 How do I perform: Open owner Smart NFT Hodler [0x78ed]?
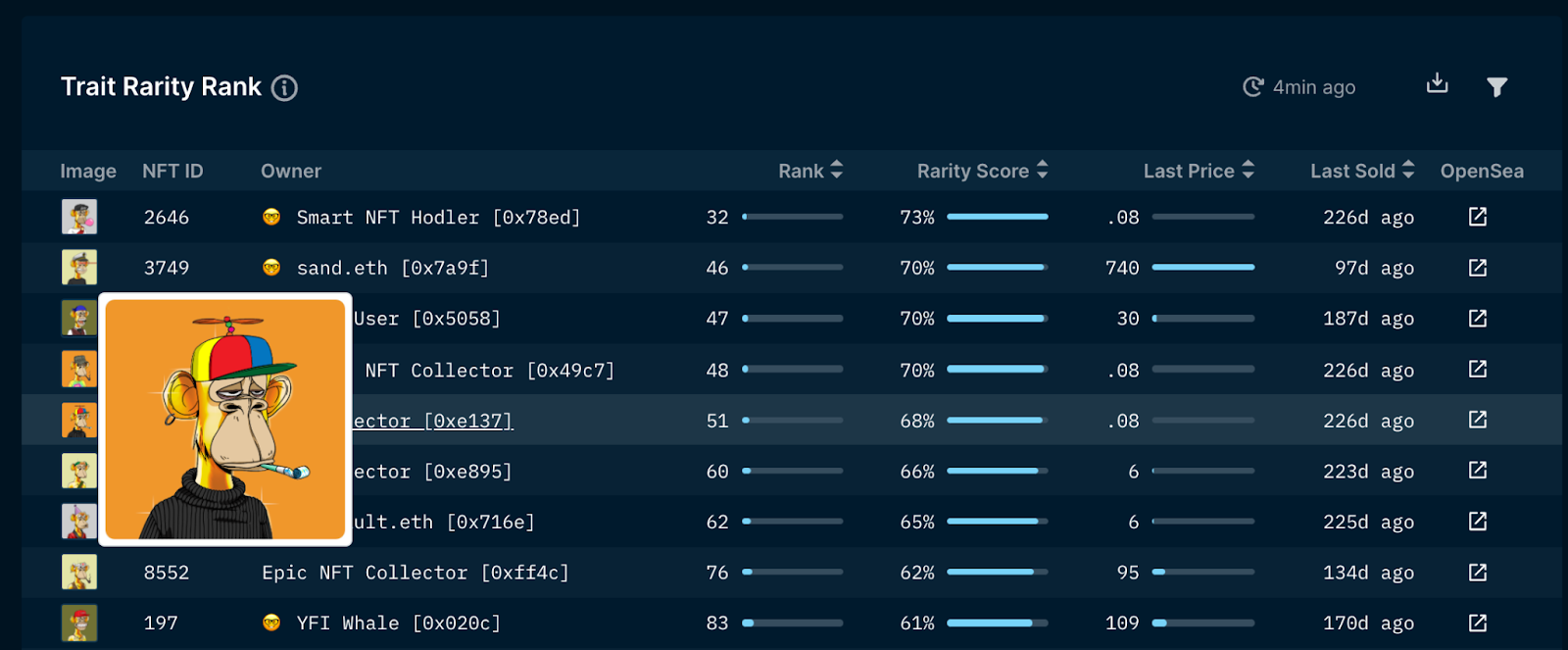[x=438, y=218]
